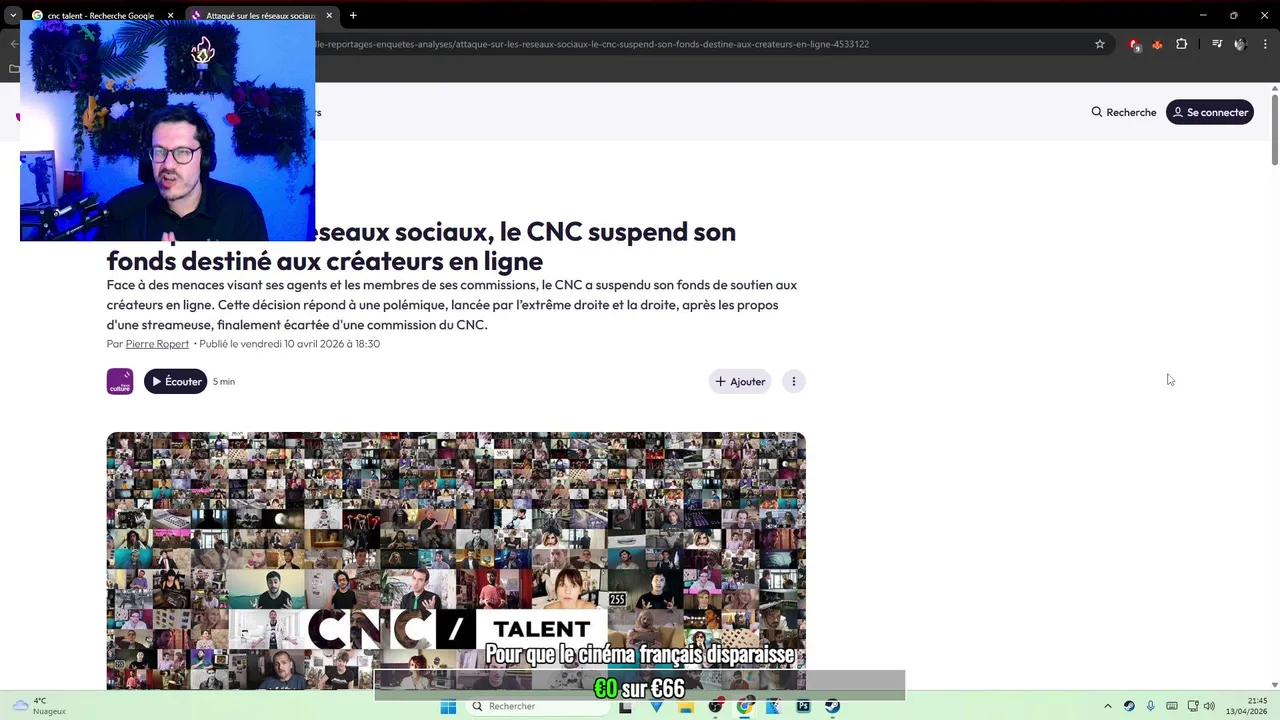
Task: Open File Explorer from the taskbar
Action: pos(686,706)
